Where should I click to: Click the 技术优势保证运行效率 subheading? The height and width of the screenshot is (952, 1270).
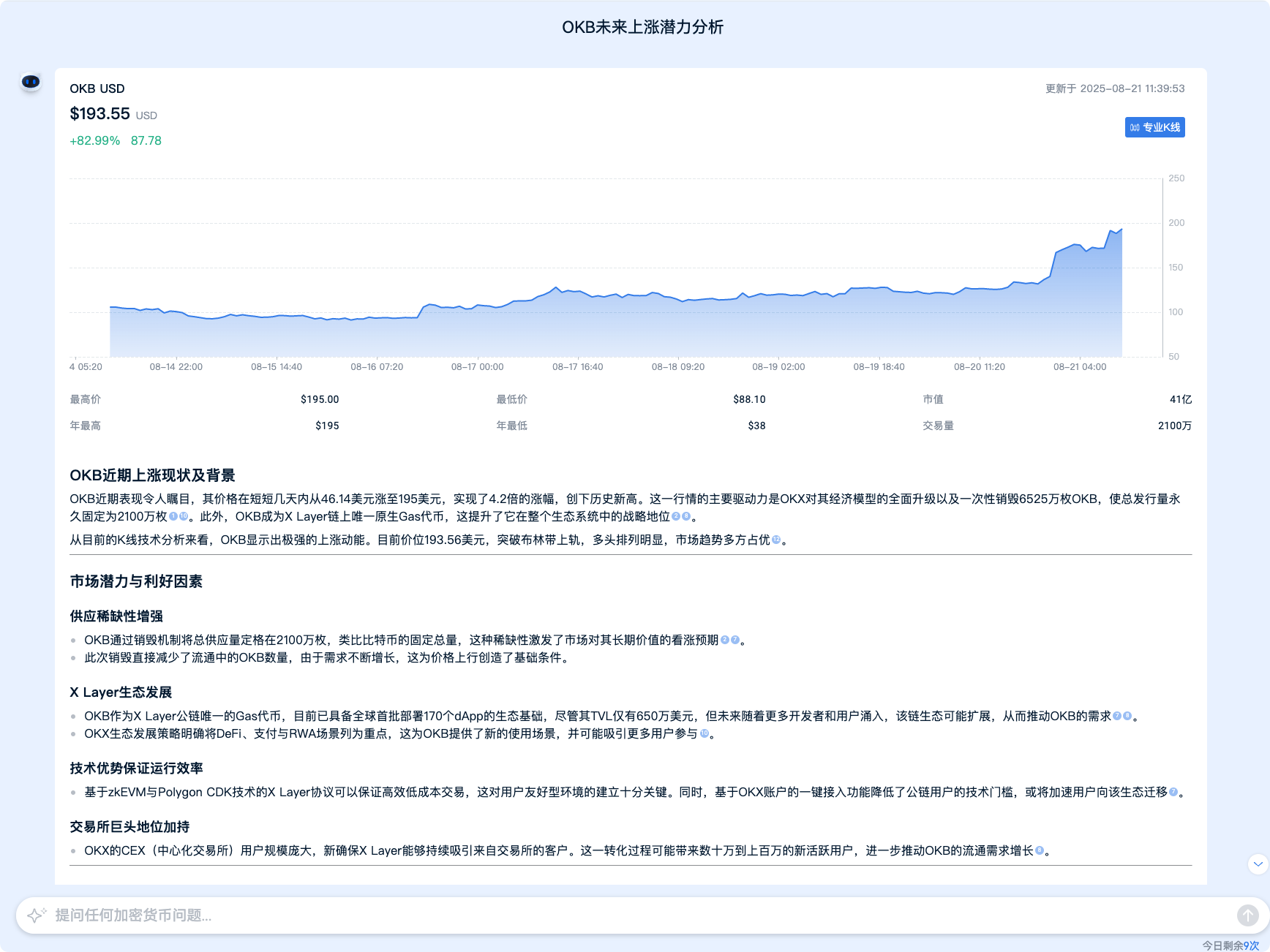136,768
